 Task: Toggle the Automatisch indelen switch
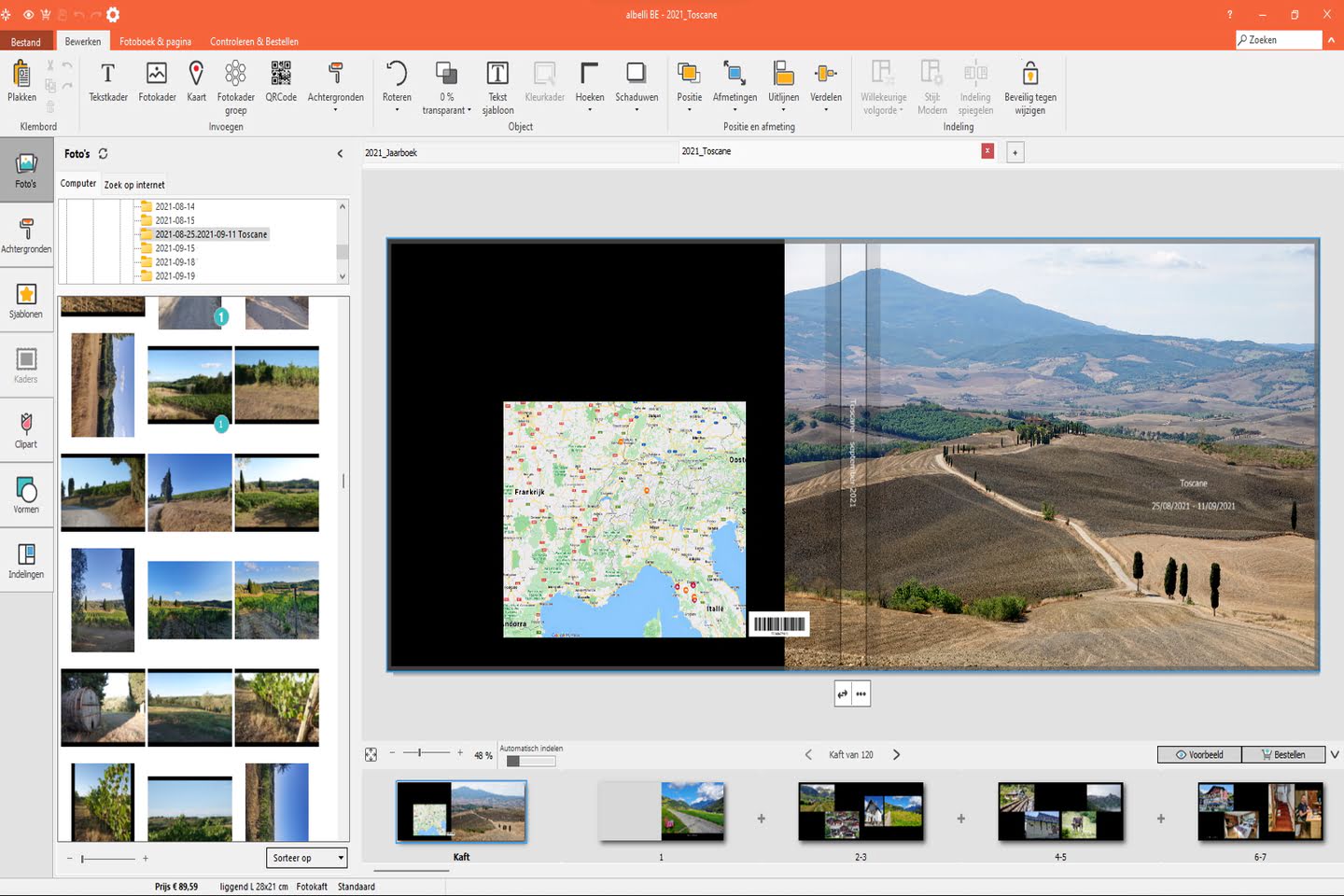(530, 761)
